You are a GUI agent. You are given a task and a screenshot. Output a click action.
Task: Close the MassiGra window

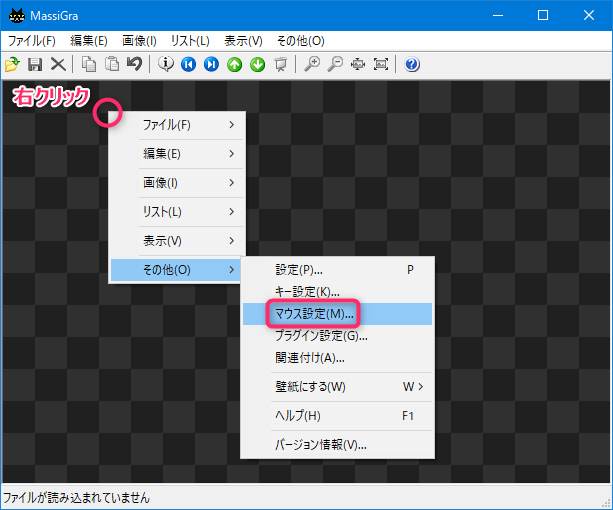pyautogui.click(x=589, y=16)
